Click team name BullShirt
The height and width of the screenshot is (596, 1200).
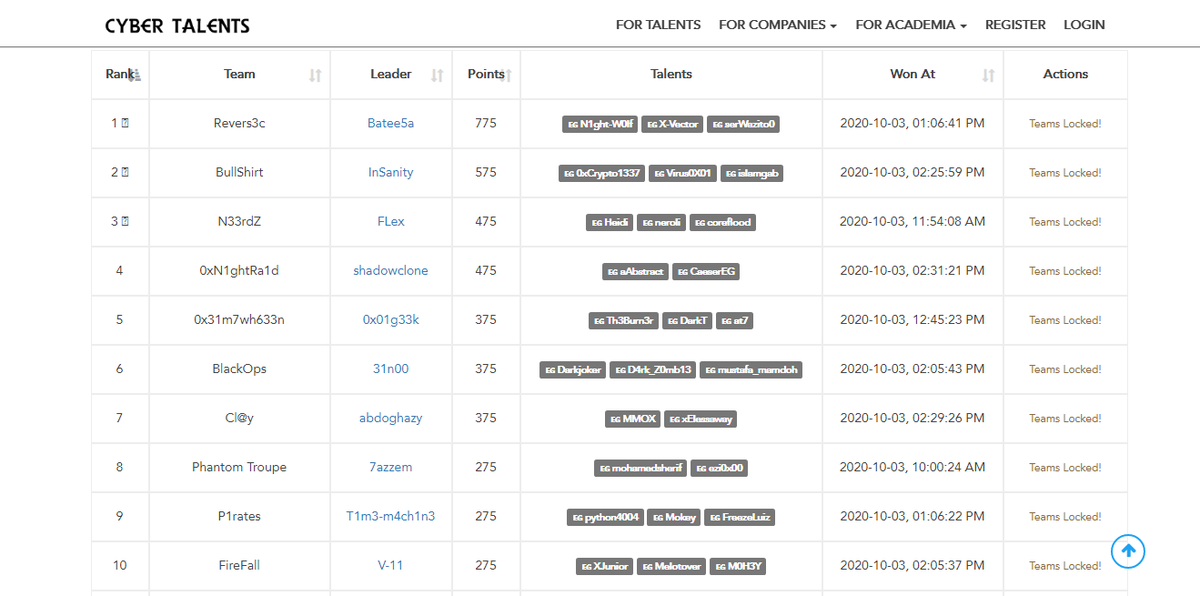240,172
